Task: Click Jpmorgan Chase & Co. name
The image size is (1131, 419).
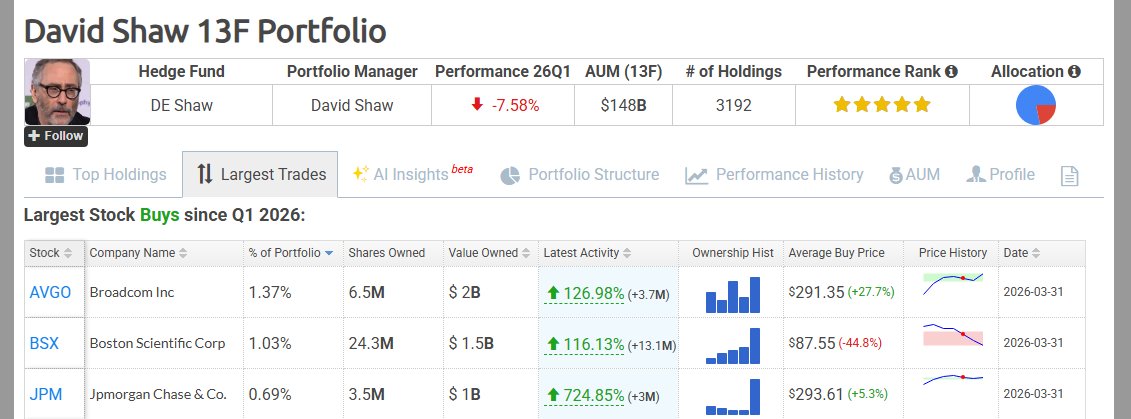Action: coord(158,394)
